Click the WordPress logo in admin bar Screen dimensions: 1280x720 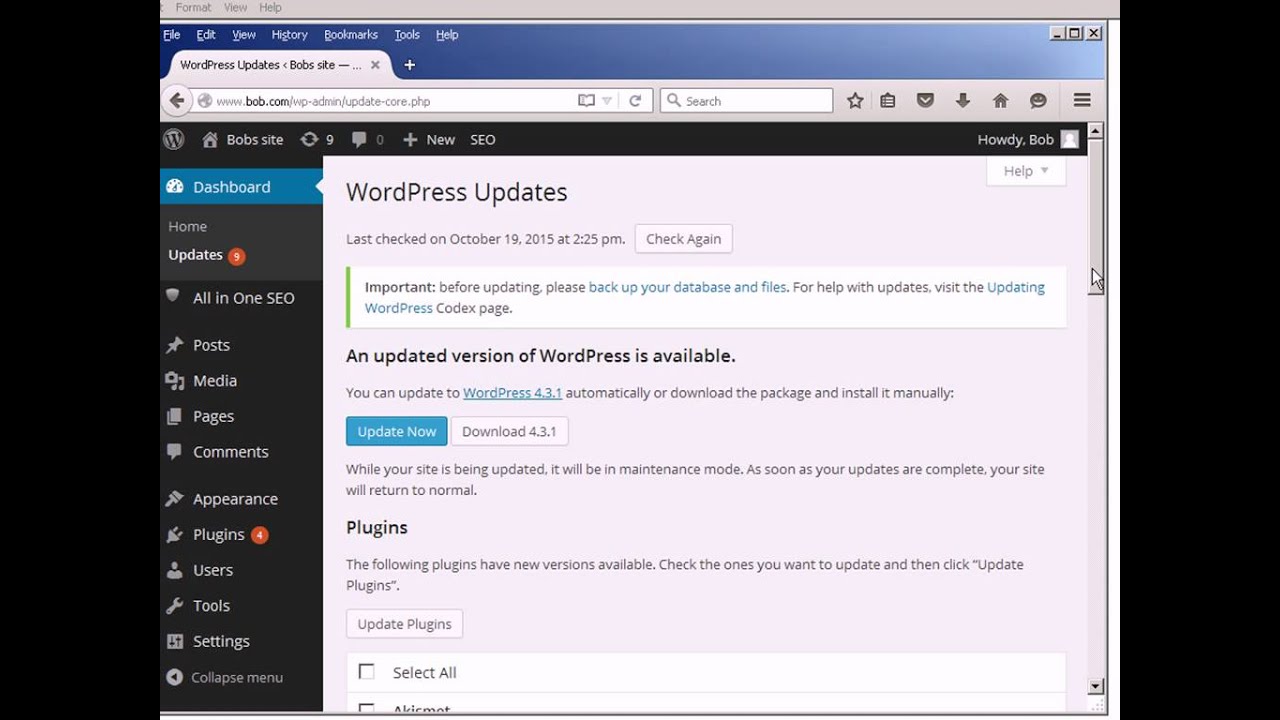click(x=174, y=139)
